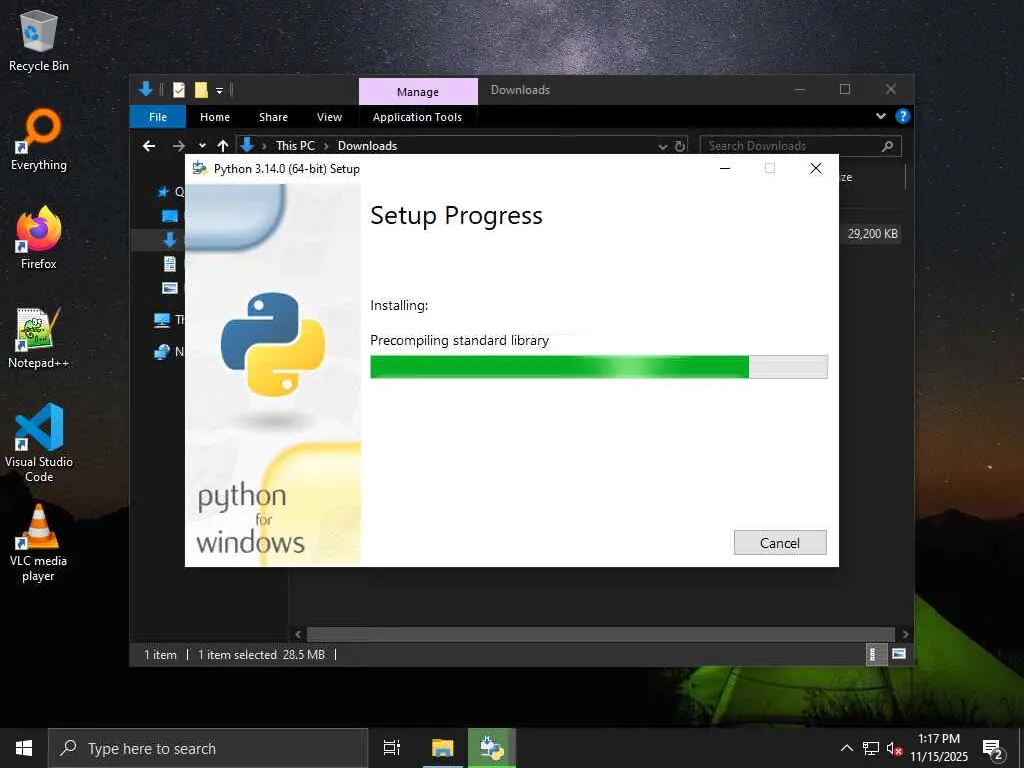Cancel the Python setup installation
This screenshot has height=768, width=1024.
coord(780,543)
